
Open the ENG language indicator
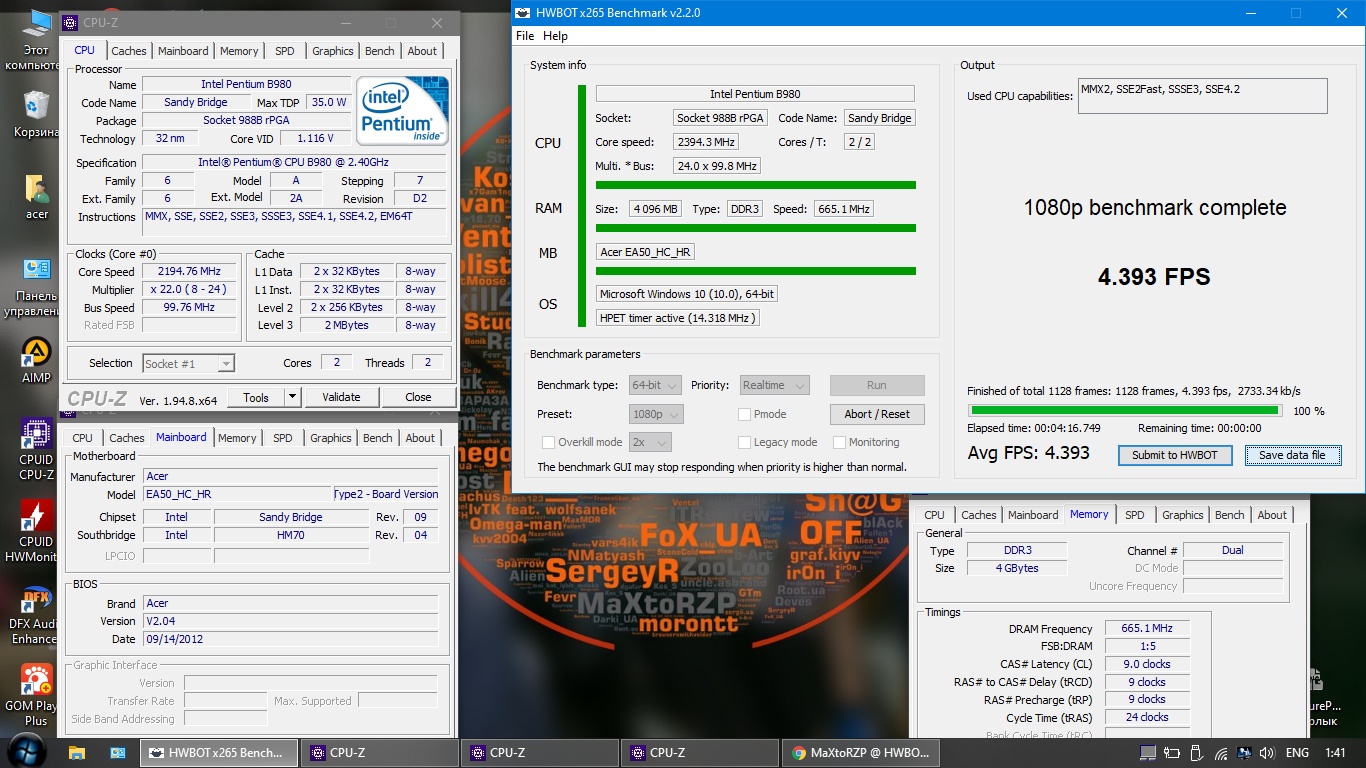(x=1297, y=753)
